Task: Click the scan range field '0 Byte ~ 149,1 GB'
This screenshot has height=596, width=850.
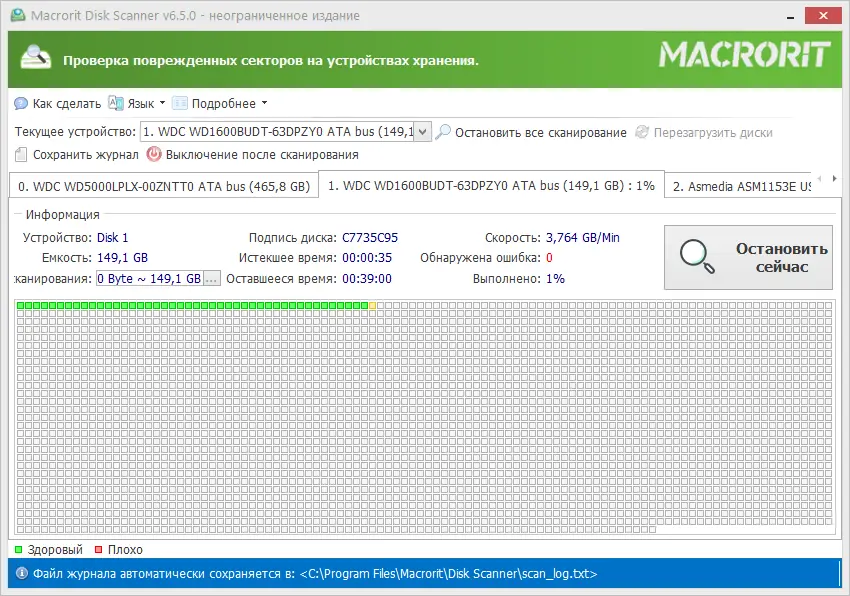Action: click(150, 279)
